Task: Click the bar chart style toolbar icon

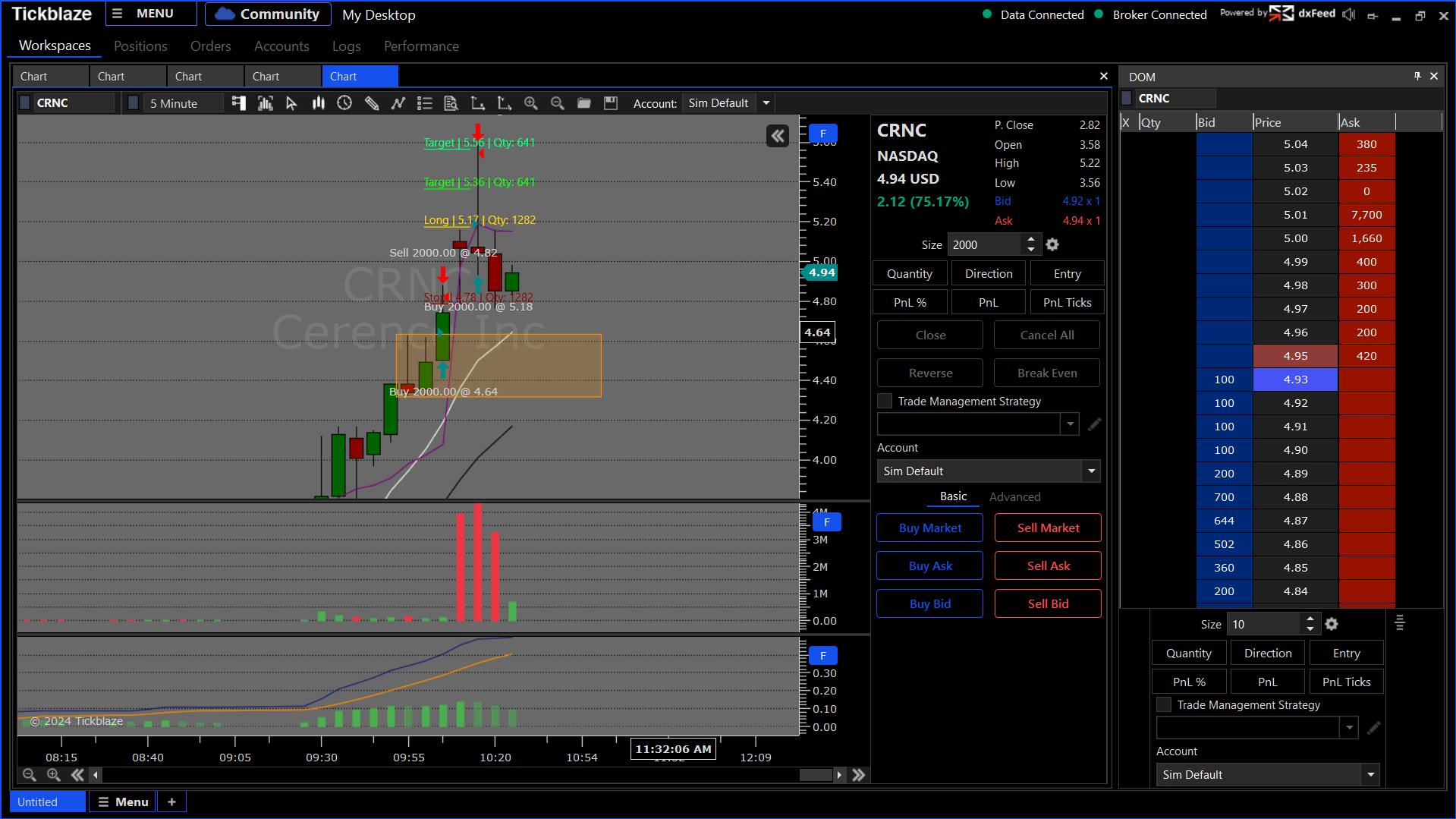Action: pyautogui.click(x=266, y=103)
